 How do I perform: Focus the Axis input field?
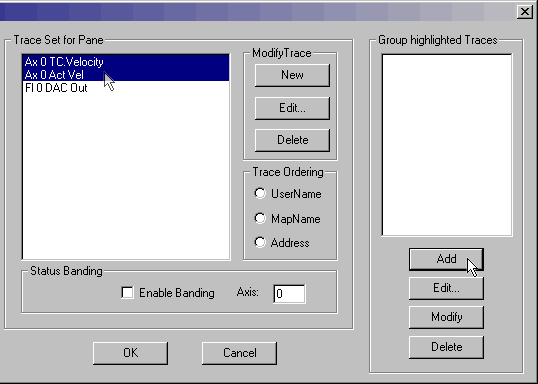tap(289, 294)
